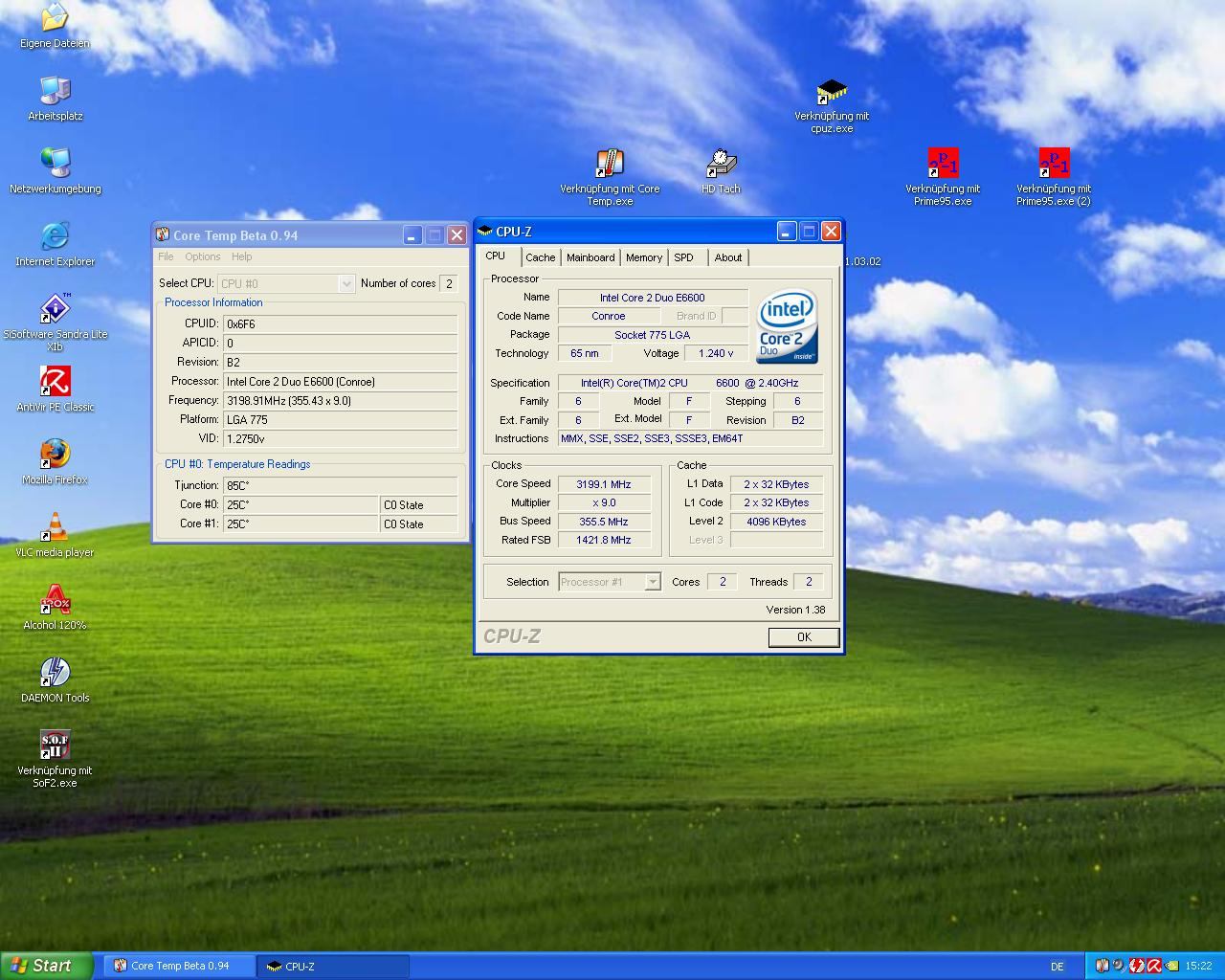Expand the Processor #1 Selection dropdown

pos(653,582)
